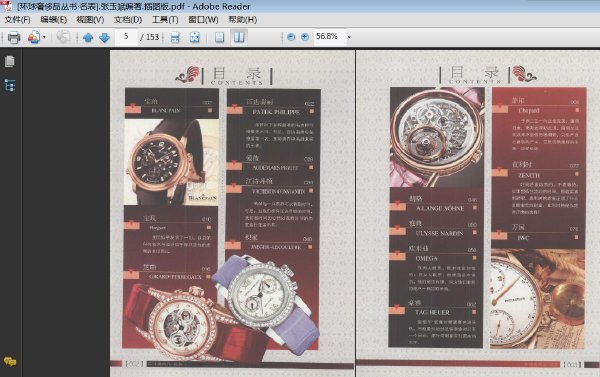The height and width of the screenshot is (377, 600).
Task: Click the grayed-out collaborate icon
Action: 63,37
